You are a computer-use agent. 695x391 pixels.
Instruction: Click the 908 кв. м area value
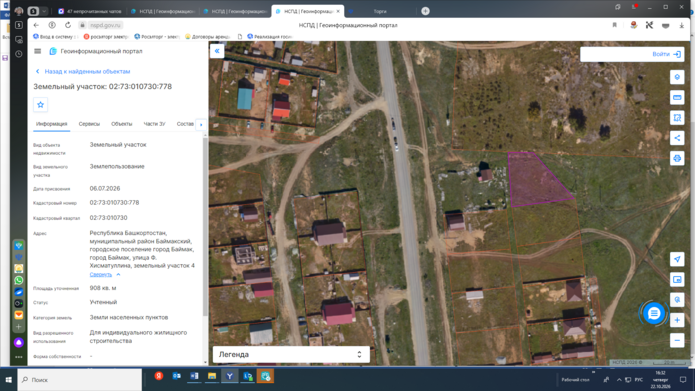103,288
